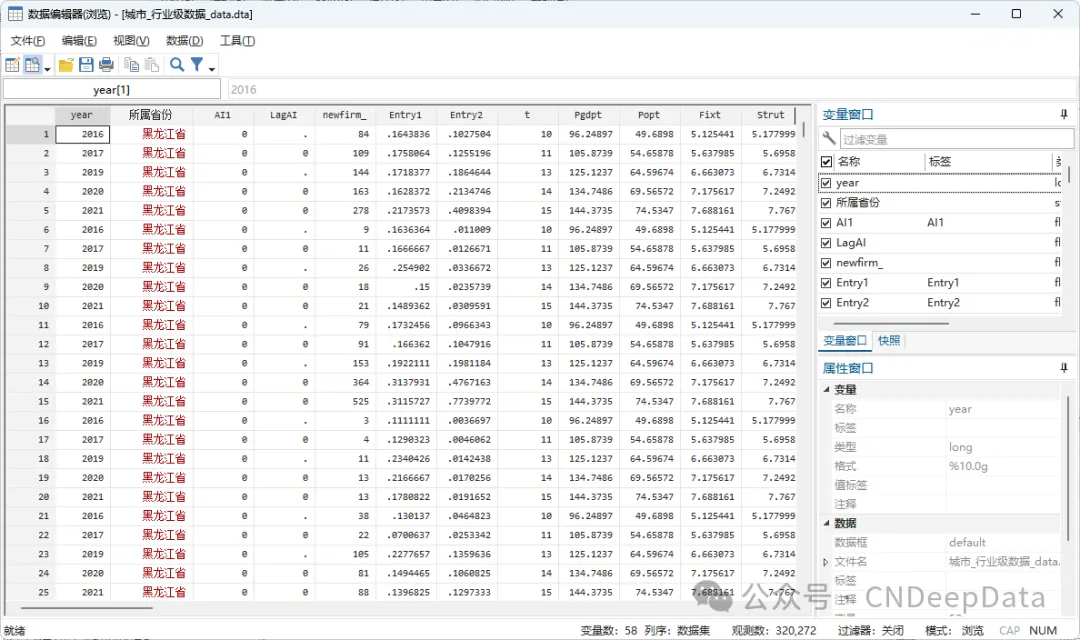Click the cell value box showing 2016

click(651, 90)
